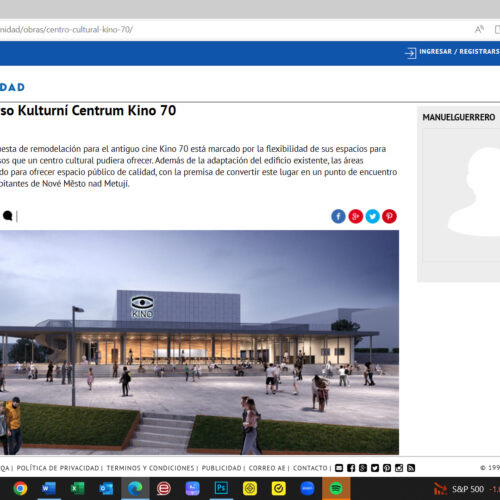
Task: Go to the Publicidad footer link
Action: point(221,468)
